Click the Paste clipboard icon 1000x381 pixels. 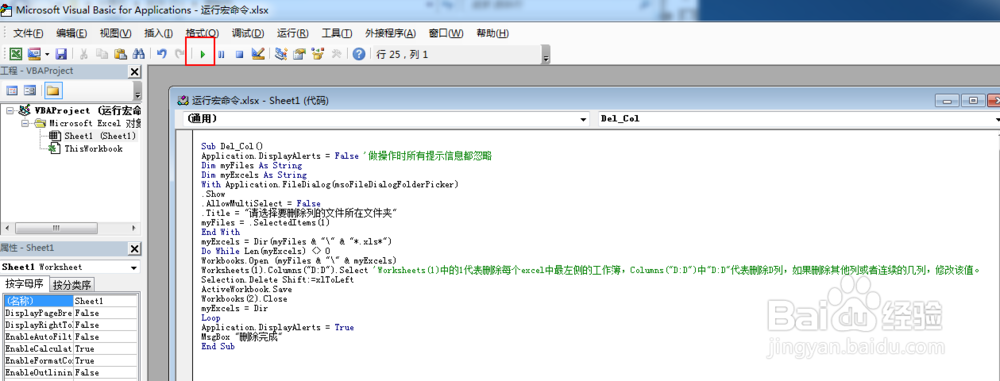[x=121, y=54]
